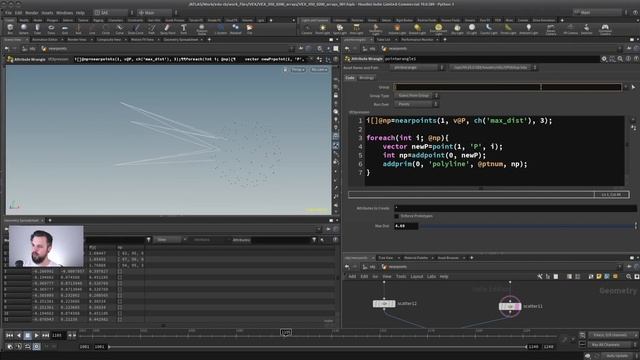The width and height of the screenshot is (640, 360).
Task: Open viewport Persp camera menu
Action: coord(298,70)
